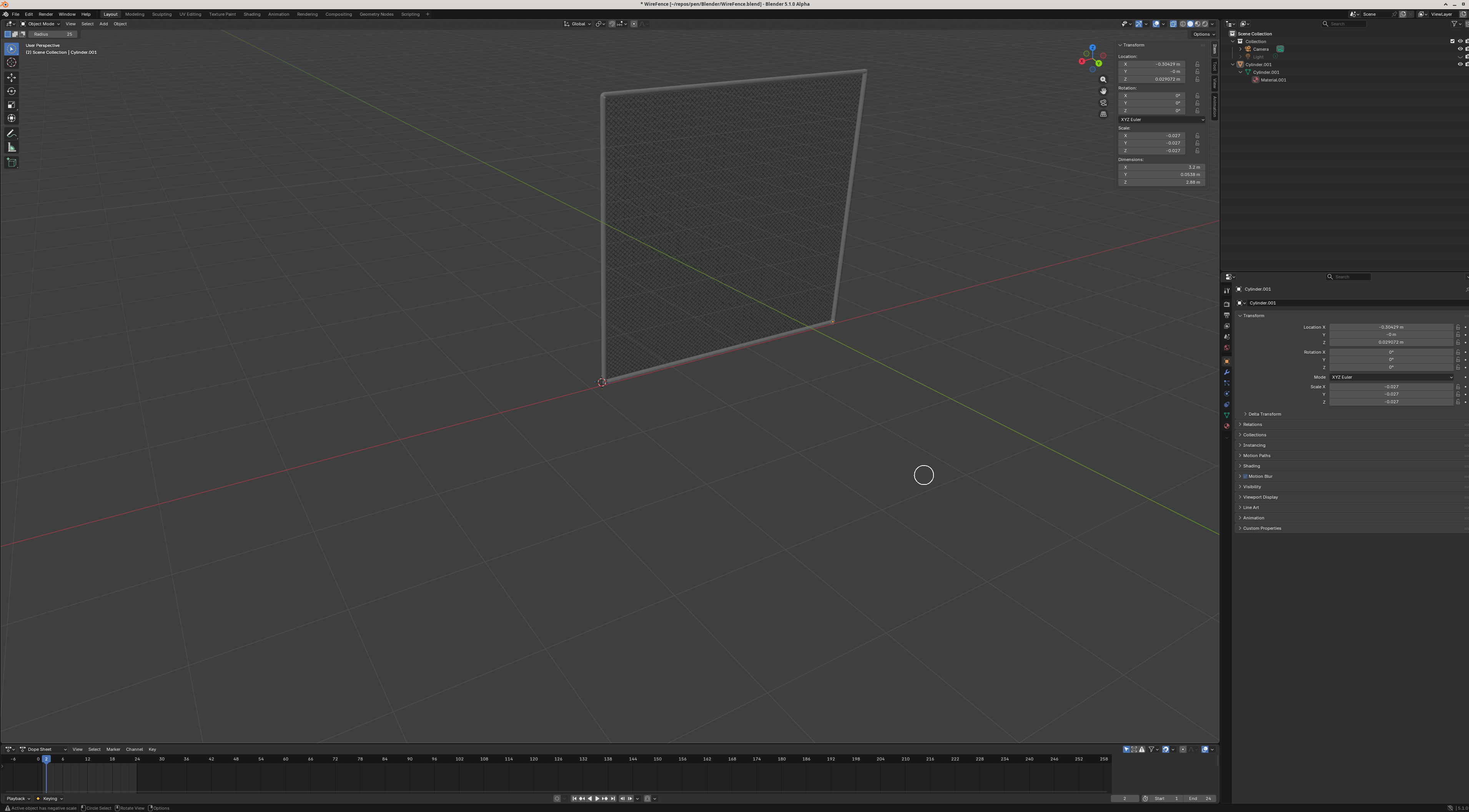Open the Modifier properties tab
This screenshot has width=1469, height=812.
(1227, 372)
